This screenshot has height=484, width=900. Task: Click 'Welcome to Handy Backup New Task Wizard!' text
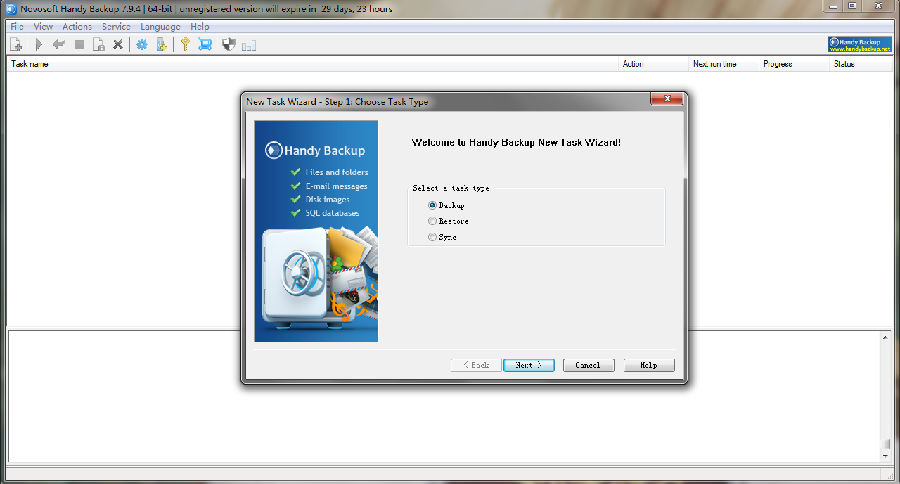(516, 142)
